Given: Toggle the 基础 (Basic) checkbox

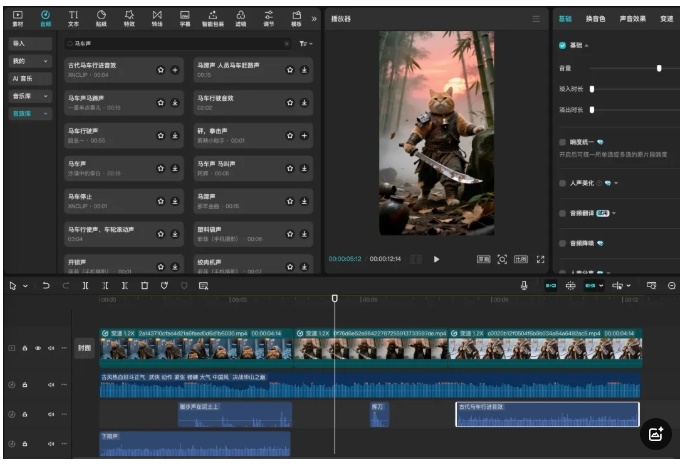Looking at the screenshot, I should 562,46.
